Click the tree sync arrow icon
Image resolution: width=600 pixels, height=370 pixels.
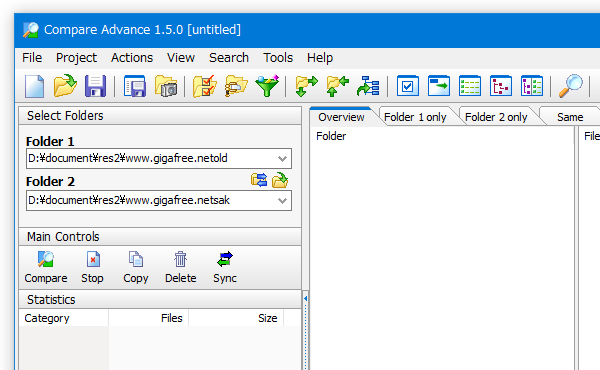(368, 86)
